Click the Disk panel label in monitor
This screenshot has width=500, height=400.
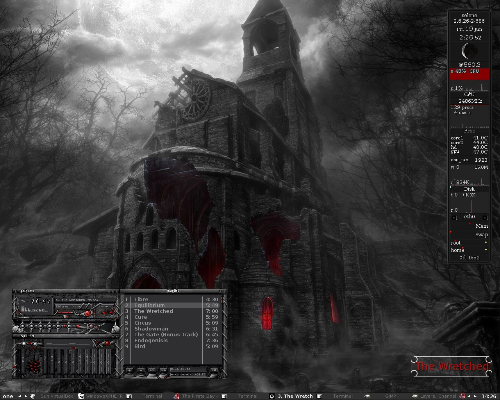click(x=469, y=189)
